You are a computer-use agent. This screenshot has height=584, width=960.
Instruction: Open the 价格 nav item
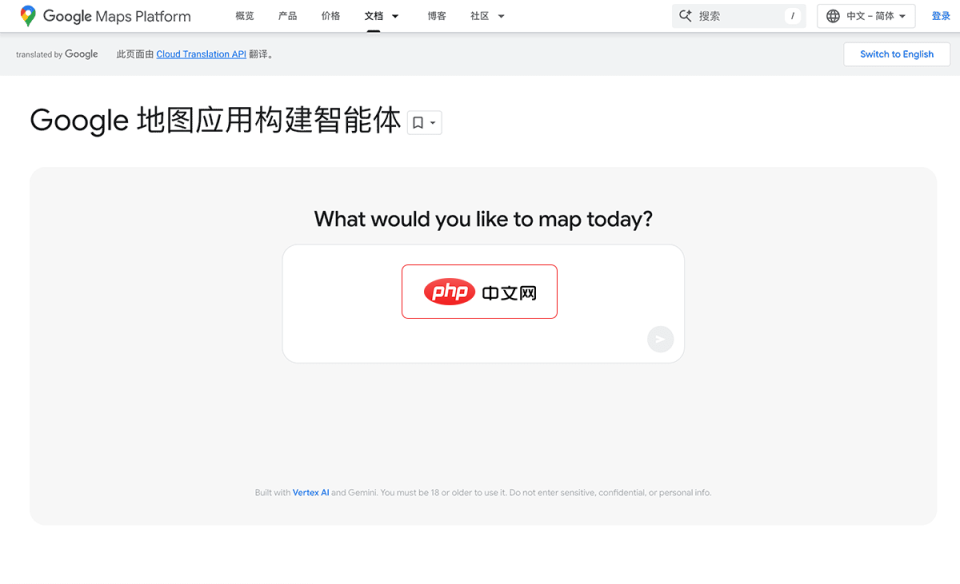(330, 16)
